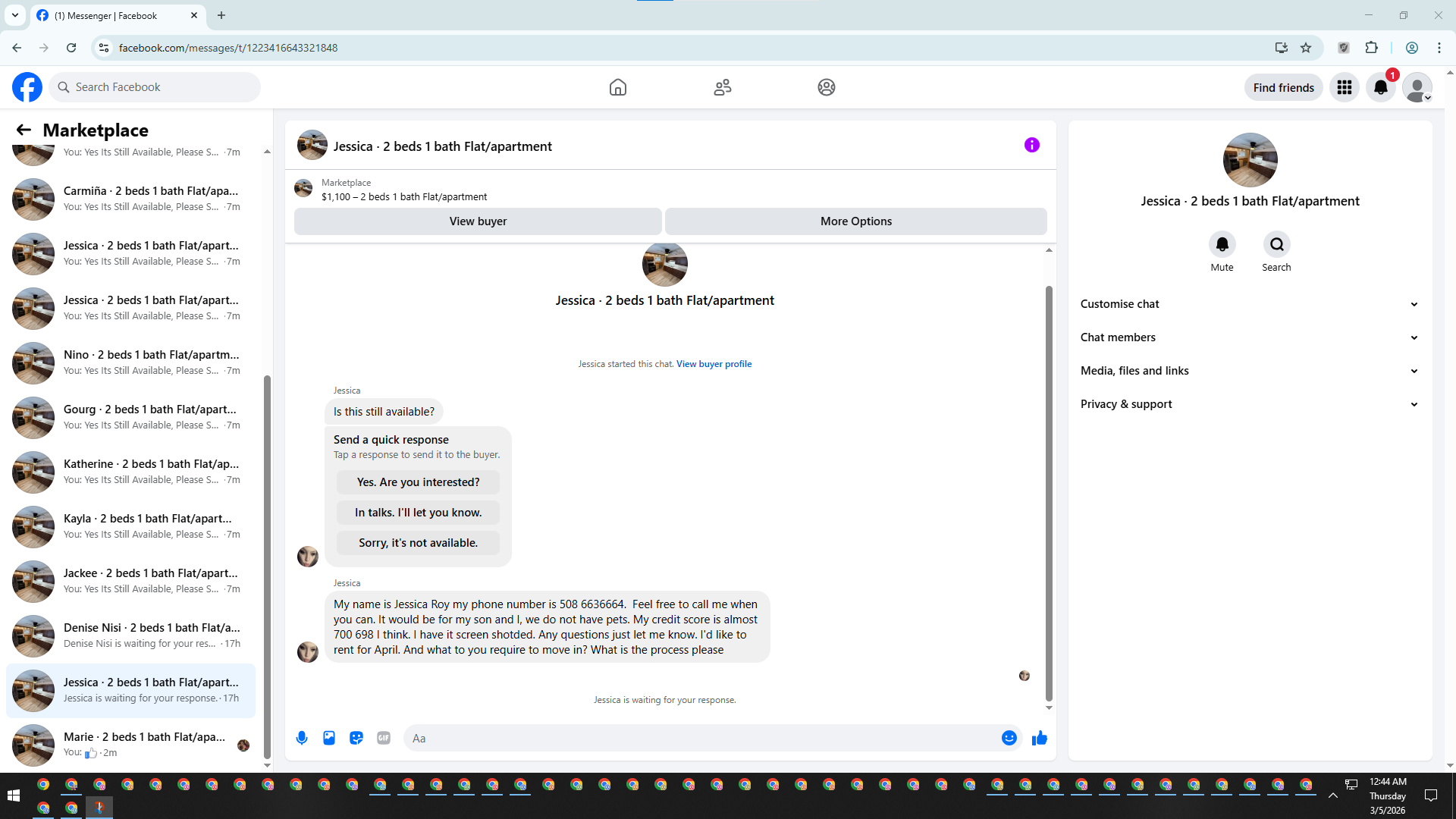The image size is (1456, 819).
Task: Open the Windows notification center
Action: pos(1431,795)
